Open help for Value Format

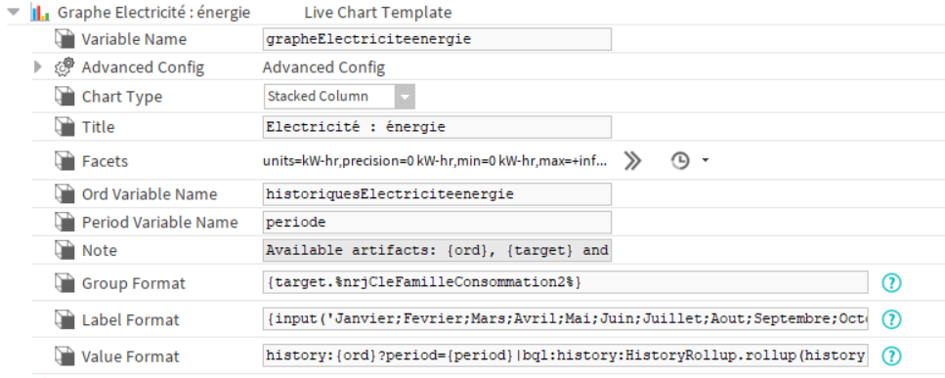(x=891, y=356)
